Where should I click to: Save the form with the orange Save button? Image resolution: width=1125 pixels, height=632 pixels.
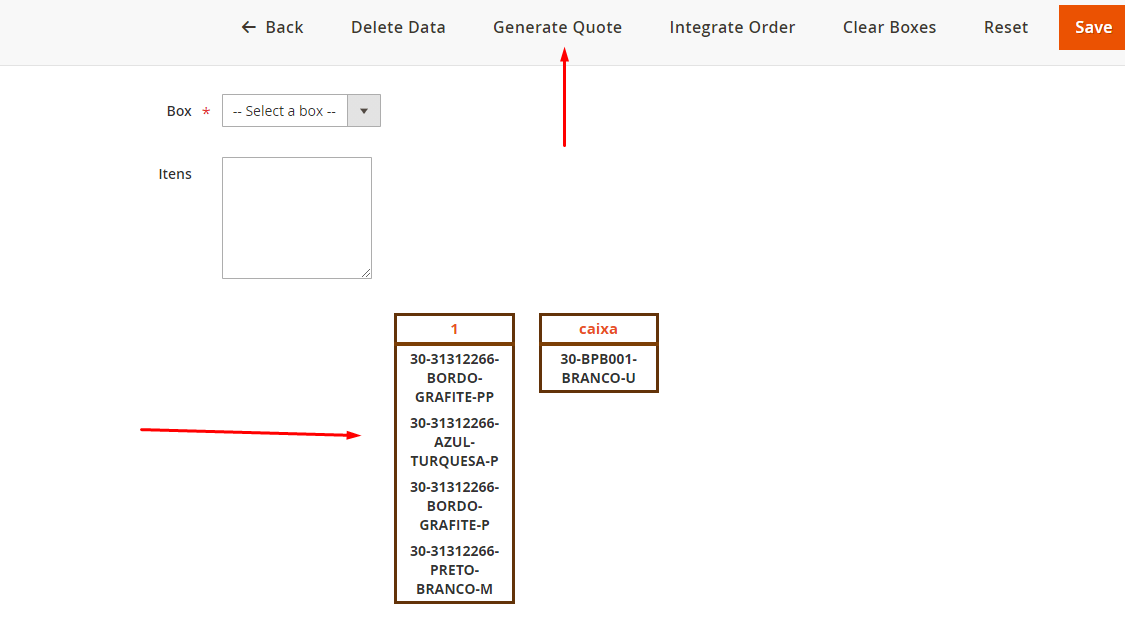[x=1092, y=28]
